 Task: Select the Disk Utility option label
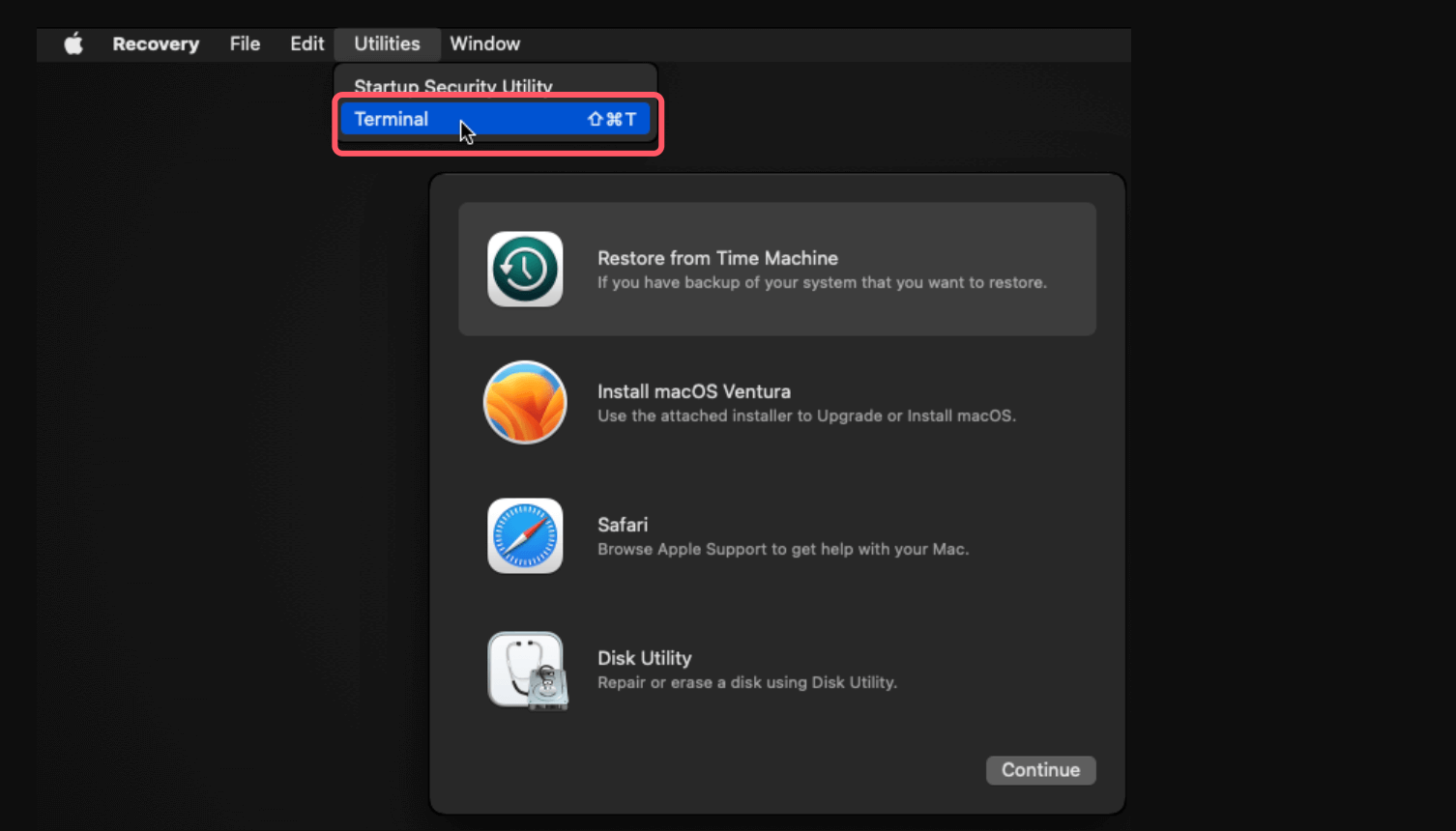point(644,658)
